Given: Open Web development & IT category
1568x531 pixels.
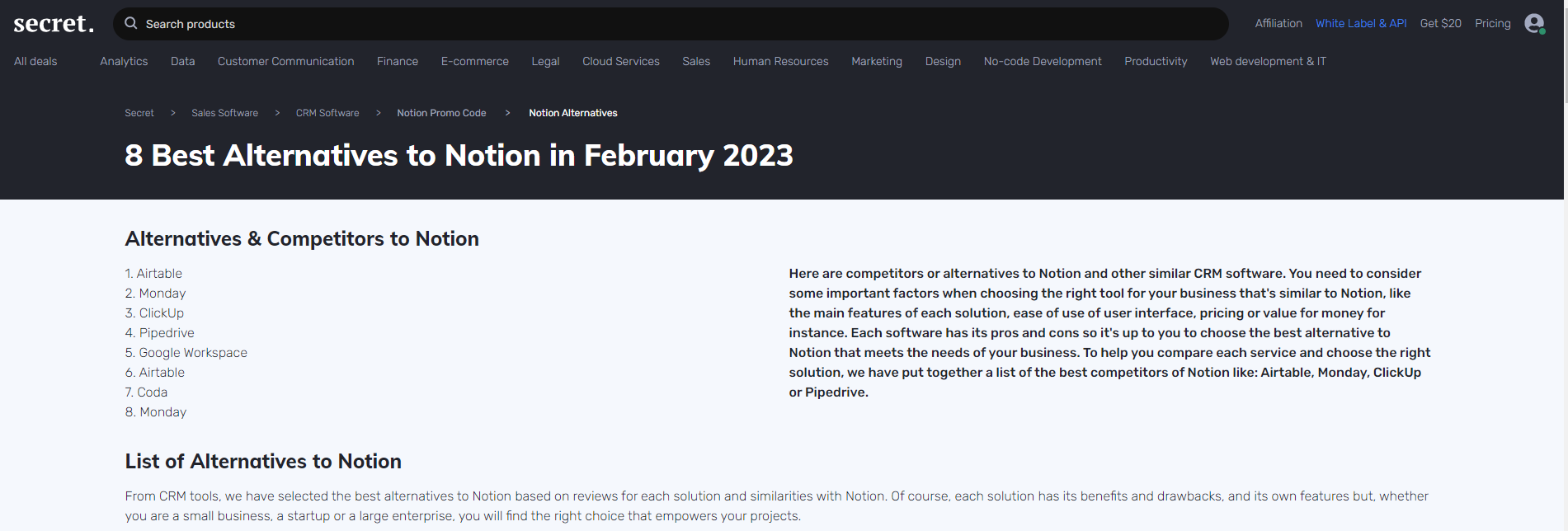Looking at the screenshot, I should pos(1268,61).
